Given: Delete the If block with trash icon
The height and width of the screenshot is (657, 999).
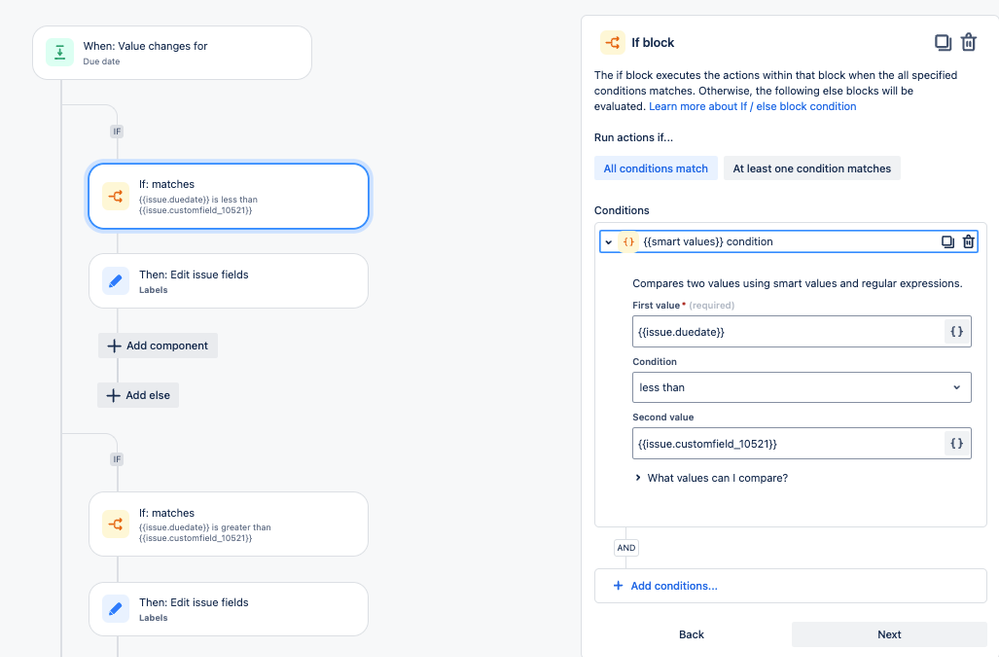Looking at the screenshot, I should (x=968, y=43).
